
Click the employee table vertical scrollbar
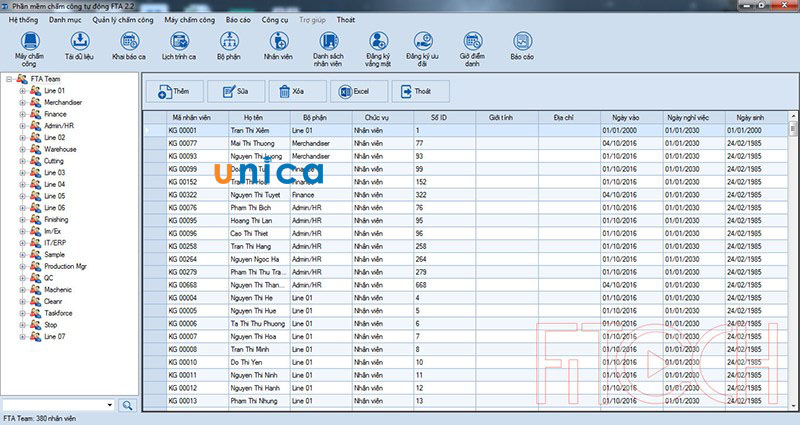(x=793, y=263)
